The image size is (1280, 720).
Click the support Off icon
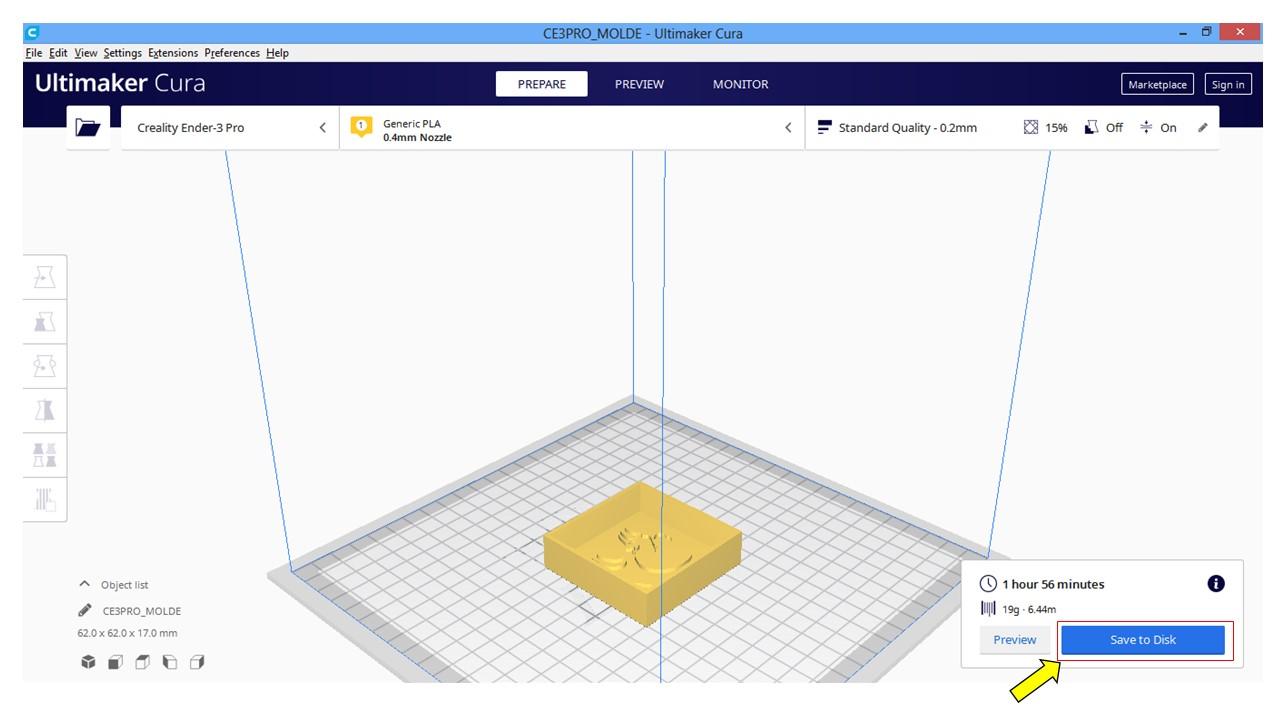click(1092, 128)
